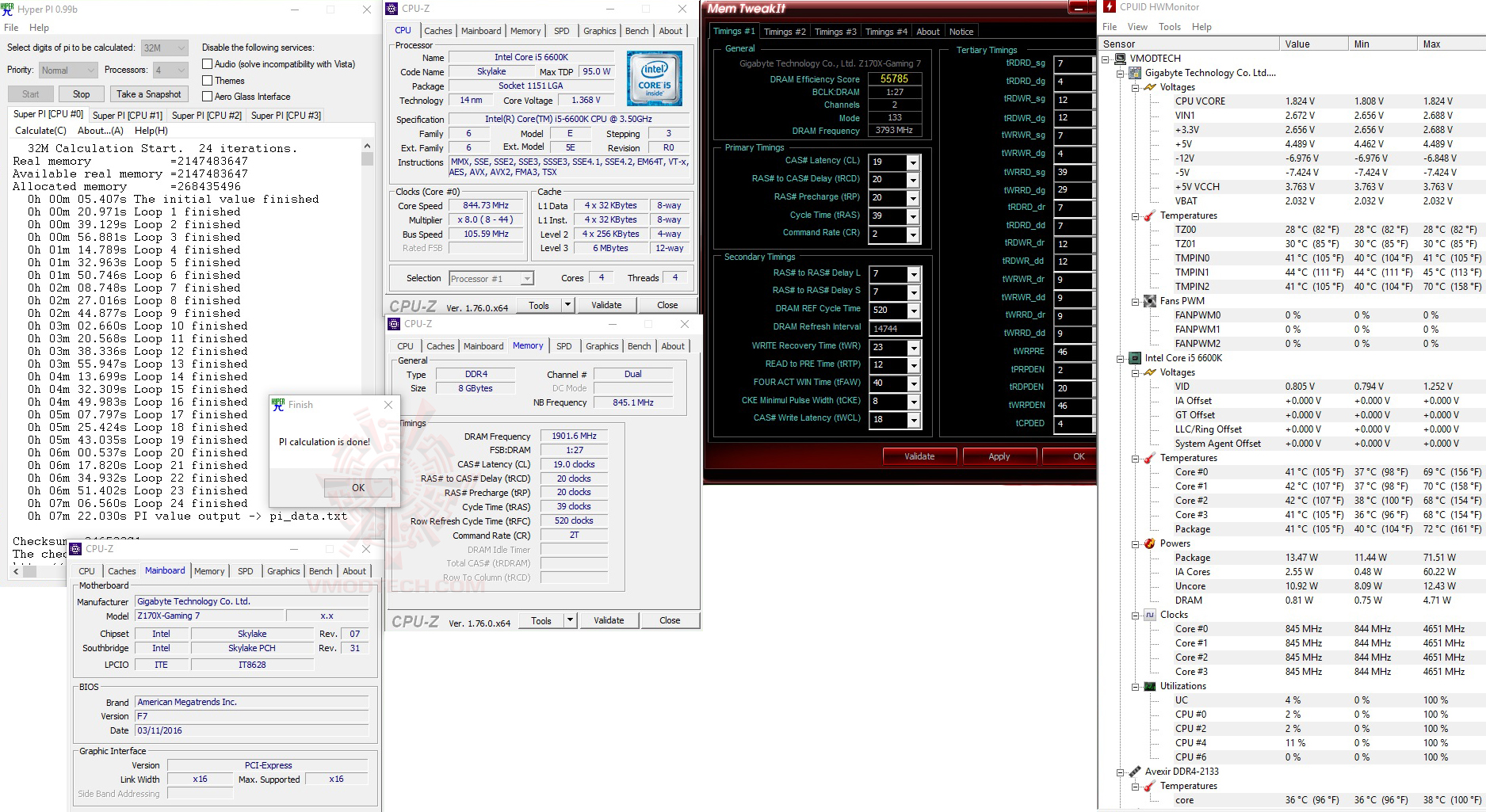Click the Gigabyte motherboard icon in HWMonitor tree
Screen dimensions: 1486x812
(1135, 73)
